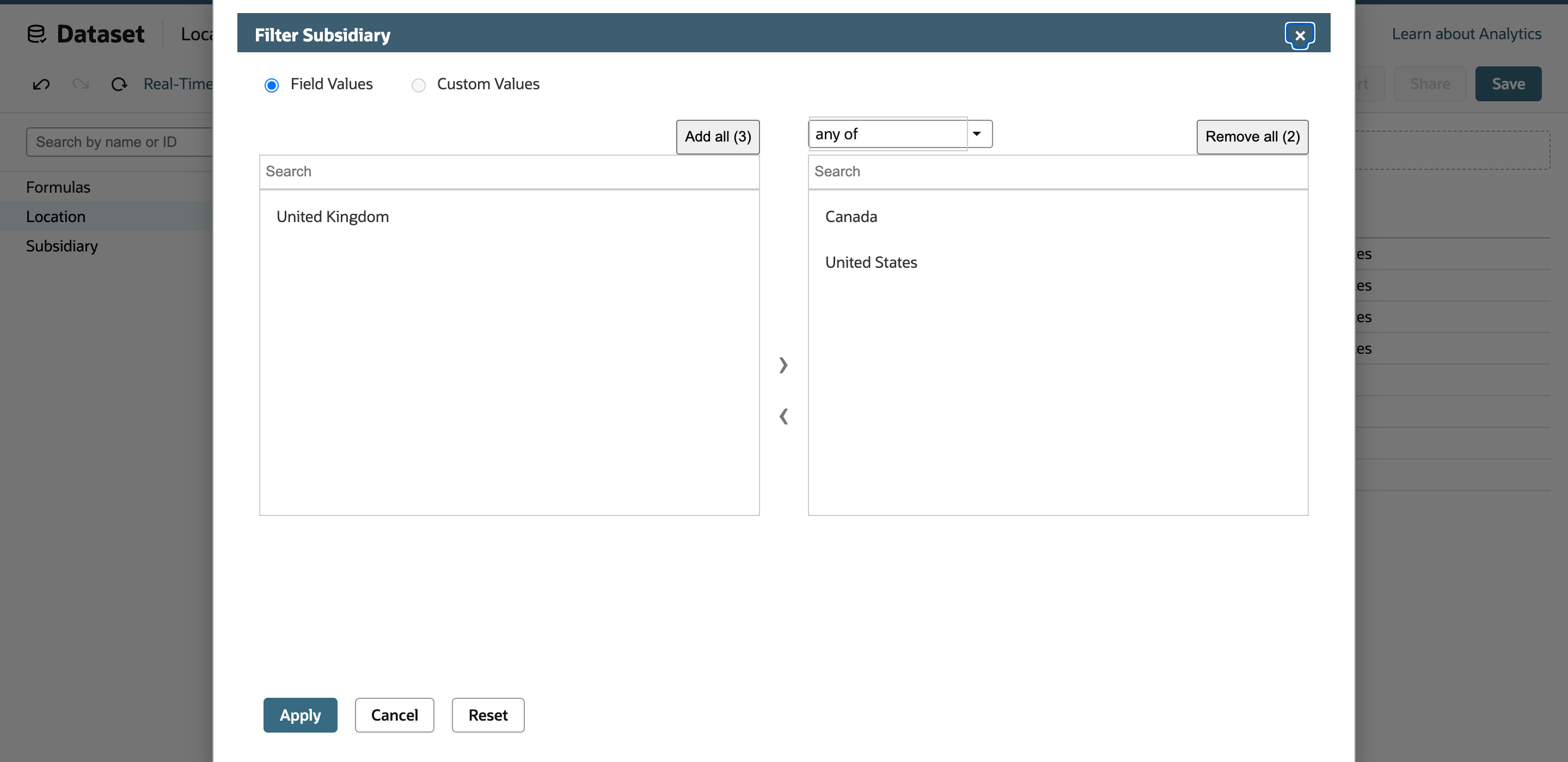Click the Search by name or ID field
Viewport: 1568px width, 762px height.
coord(119,142)
